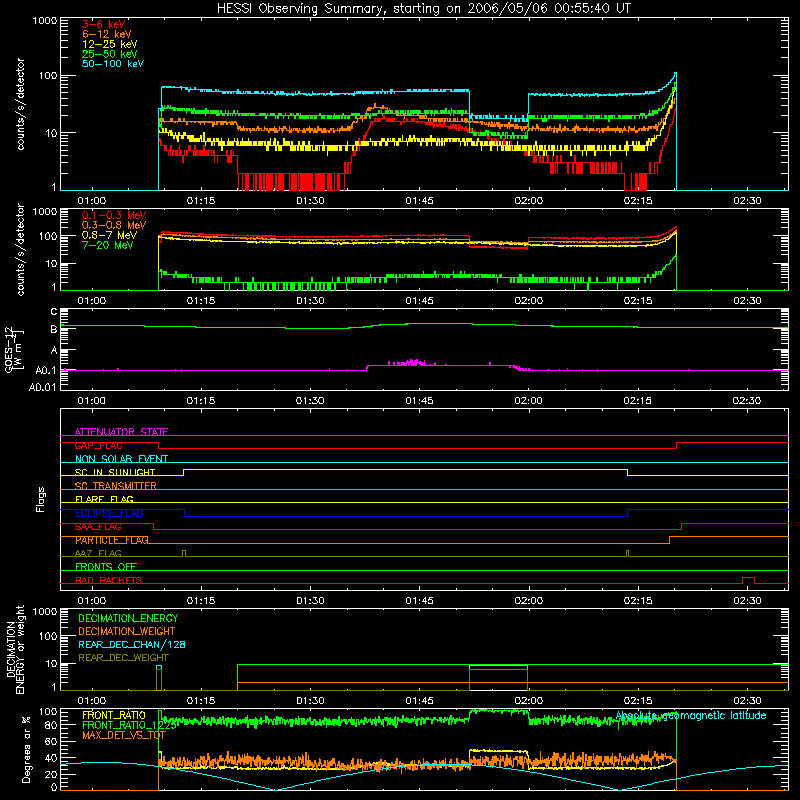
Task: Click the 0.1-0.3 MeV legend label
Action: pos(114,215)
